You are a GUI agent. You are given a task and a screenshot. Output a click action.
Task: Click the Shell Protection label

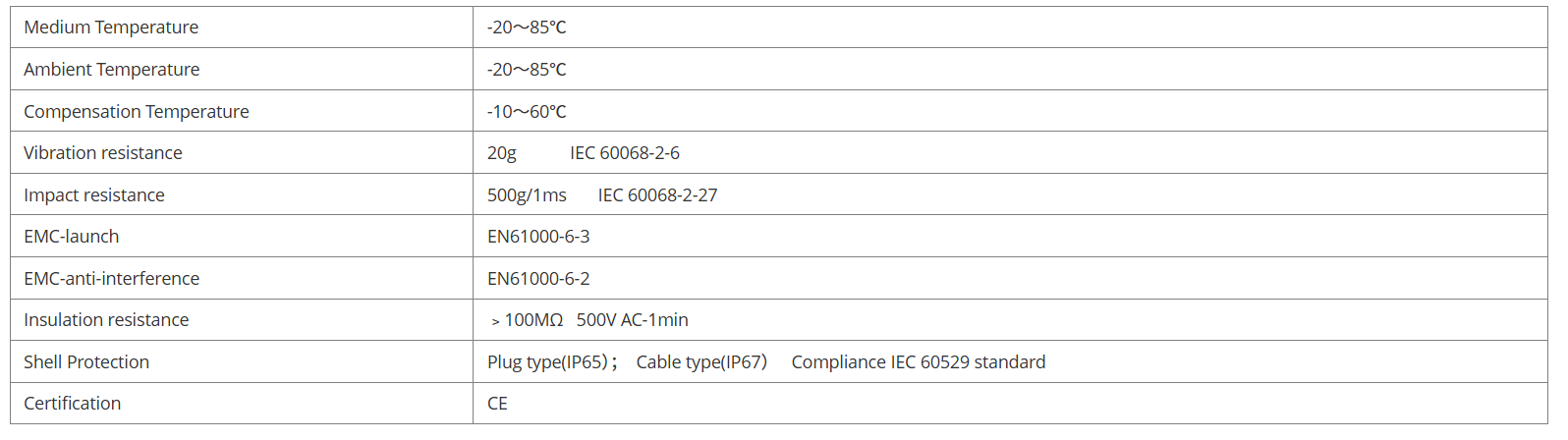coord(86,362)
